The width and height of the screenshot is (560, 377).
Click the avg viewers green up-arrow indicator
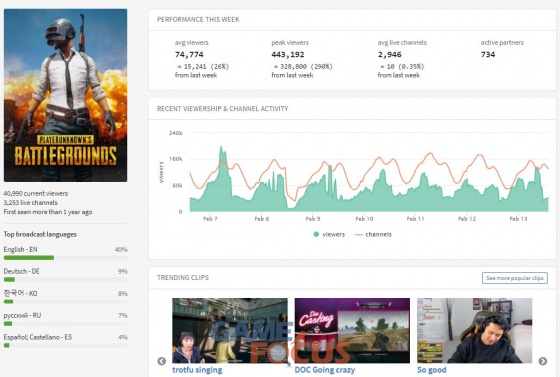tap(179, 67)
